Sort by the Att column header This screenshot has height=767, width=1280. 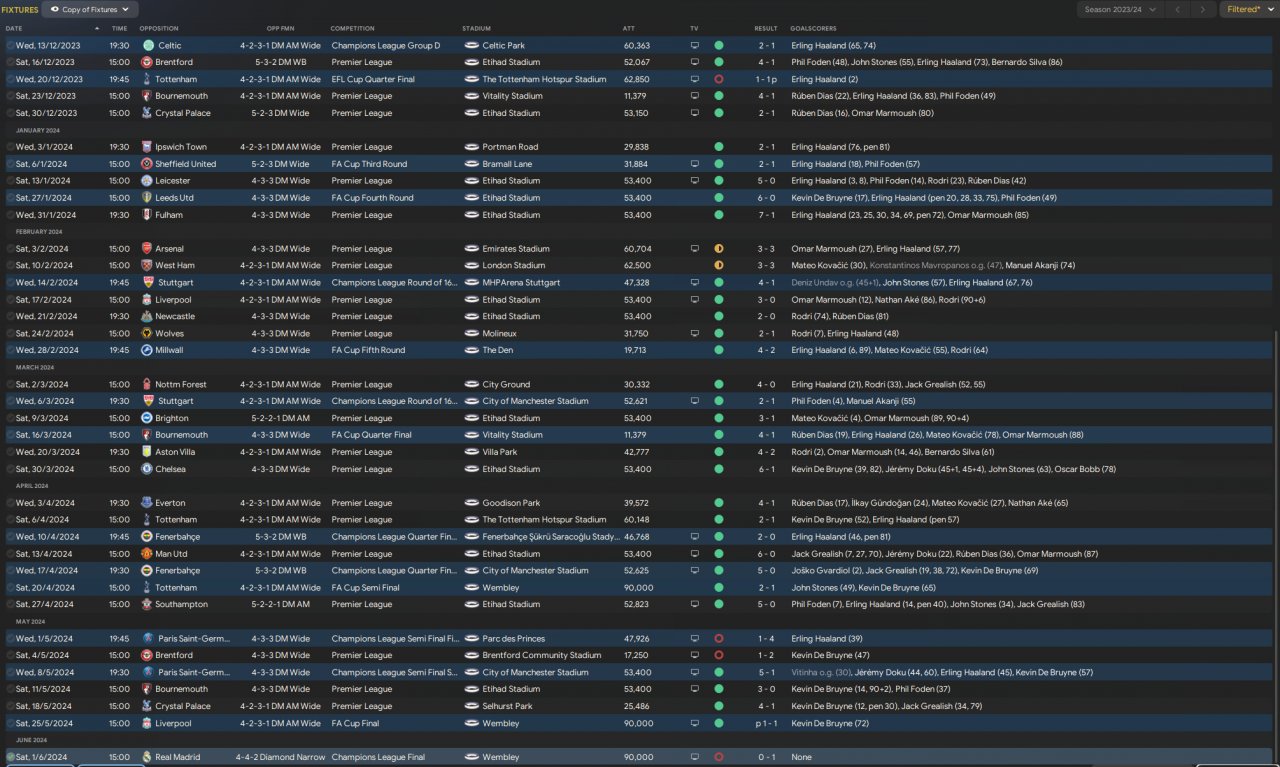pos(629,28)
